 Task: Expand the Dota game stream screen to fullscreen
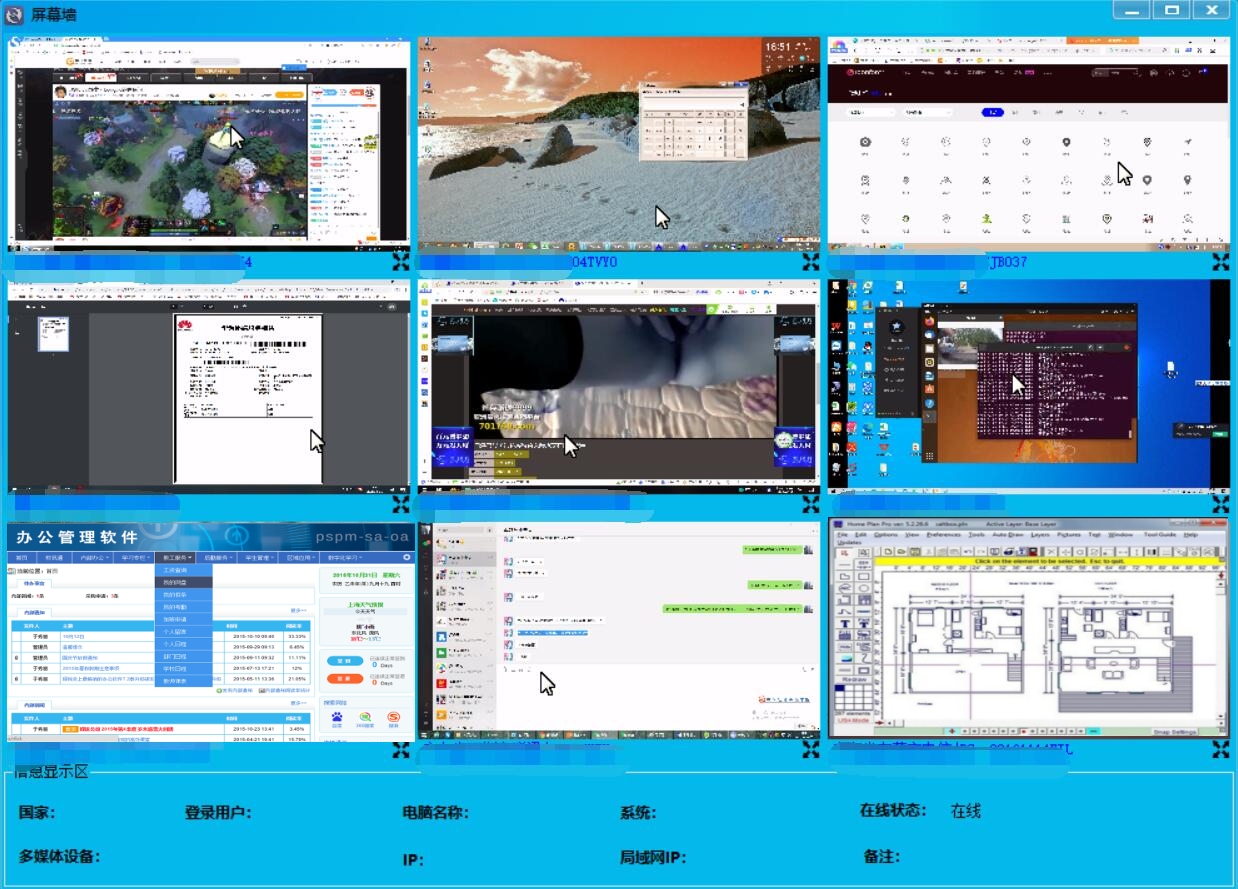[x=401, y=262]
